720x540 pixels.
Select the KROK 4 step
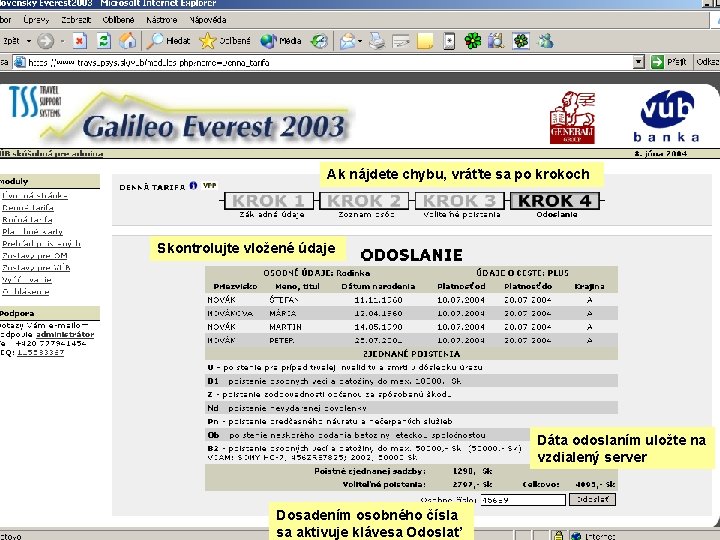(555, 201)
